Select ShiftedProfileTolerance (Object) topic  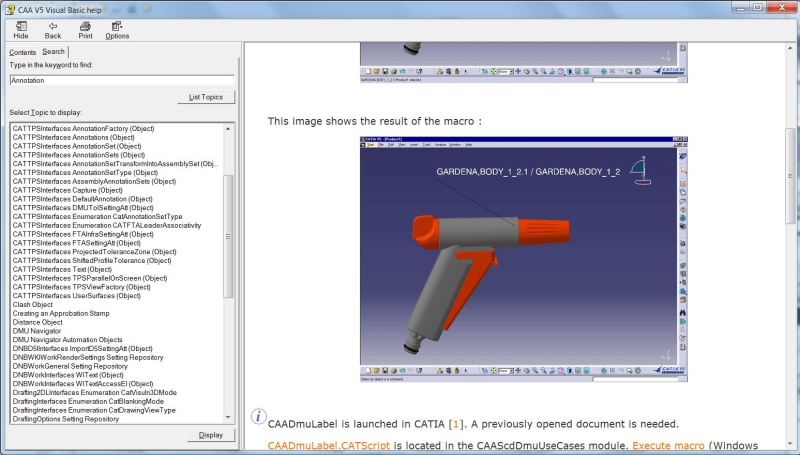92,260
